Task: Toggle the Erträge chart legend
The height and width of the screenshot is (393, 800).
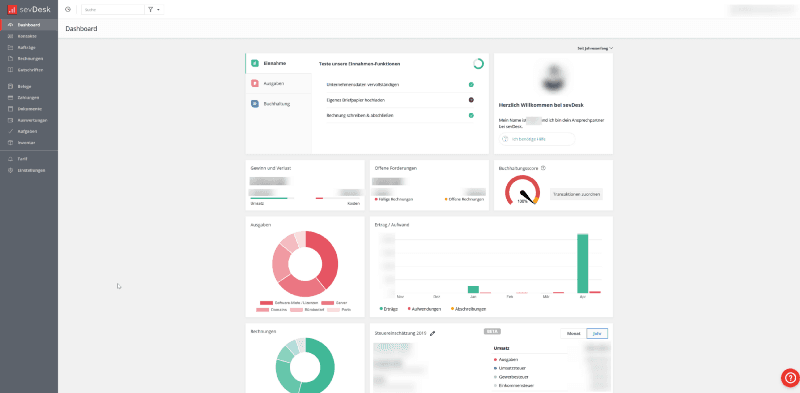Action: coord(389,309)
